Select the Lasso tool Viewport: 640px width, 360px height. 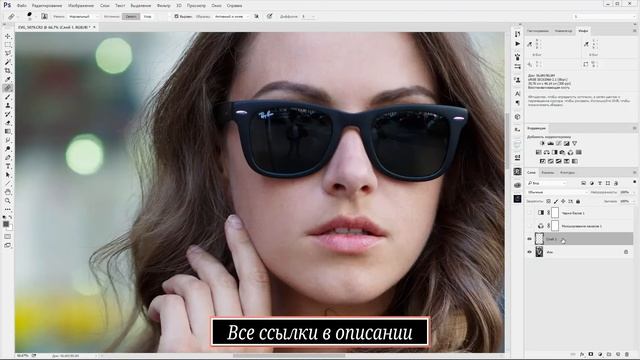click(x=8, y=53)
